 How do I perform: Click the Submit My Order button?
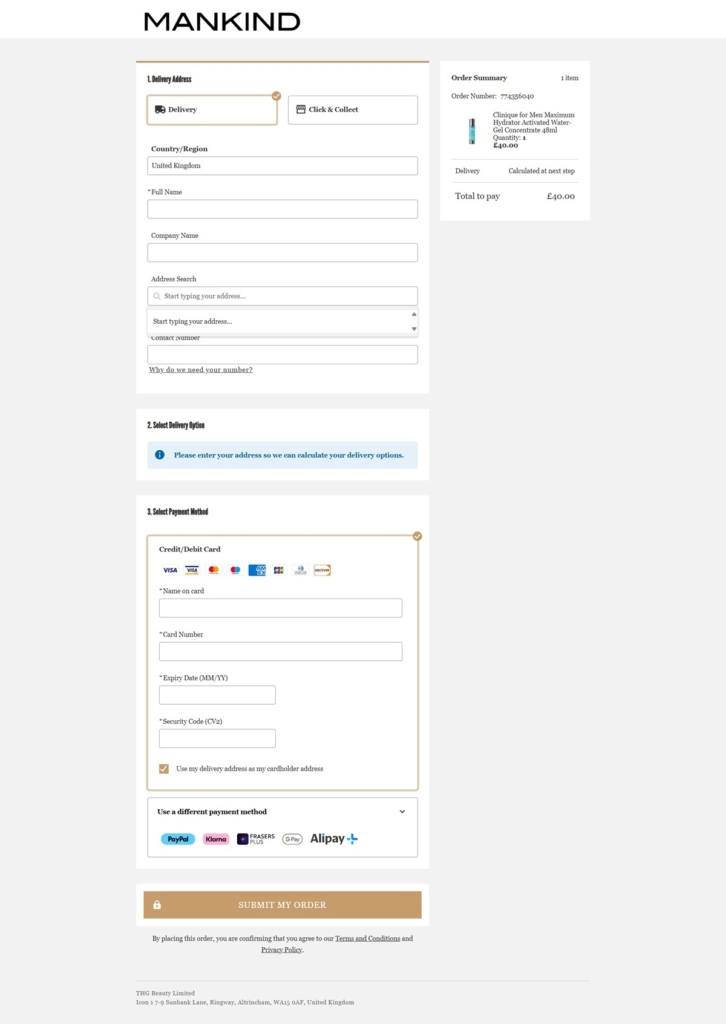click(x=282, y=905)
